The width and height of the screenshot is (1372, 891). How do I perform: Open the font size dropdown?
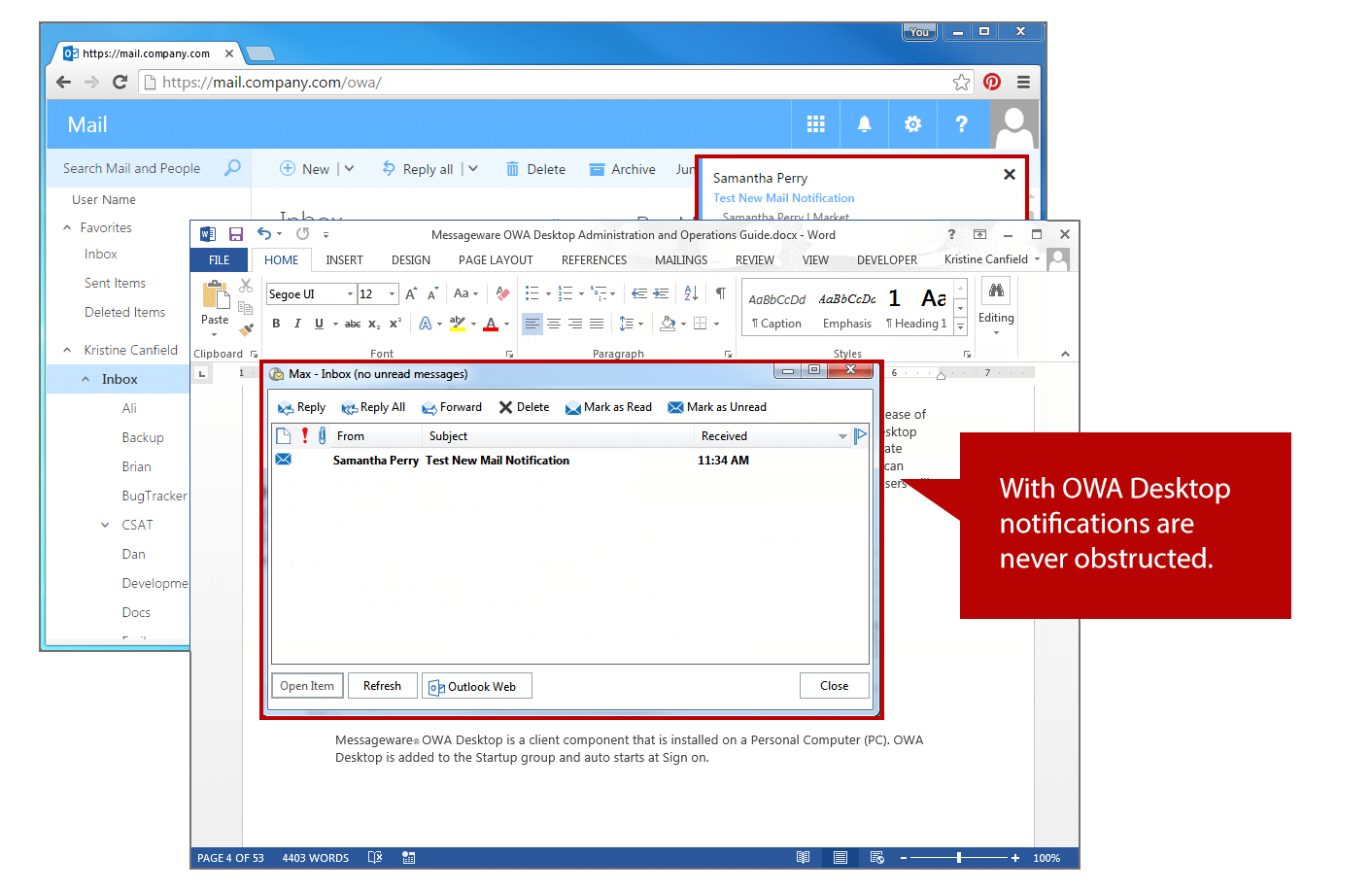tap(393, 292)
